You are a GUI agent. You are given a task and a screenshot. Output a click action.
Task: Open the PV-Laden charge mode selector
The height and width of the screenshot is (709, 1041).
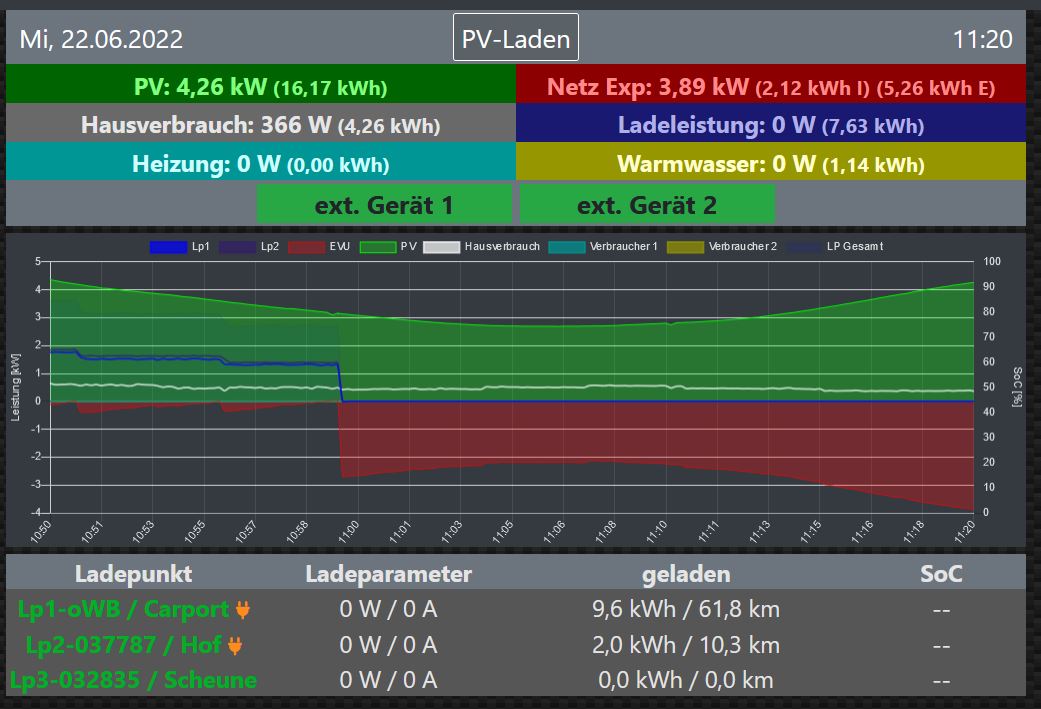pyautogui.click(x=515, y=39)
